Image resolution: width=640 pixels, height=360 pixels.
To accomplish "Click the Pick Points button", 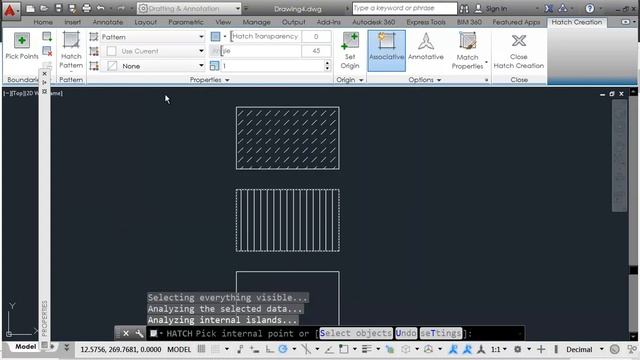I will click(x=22, y=47).
